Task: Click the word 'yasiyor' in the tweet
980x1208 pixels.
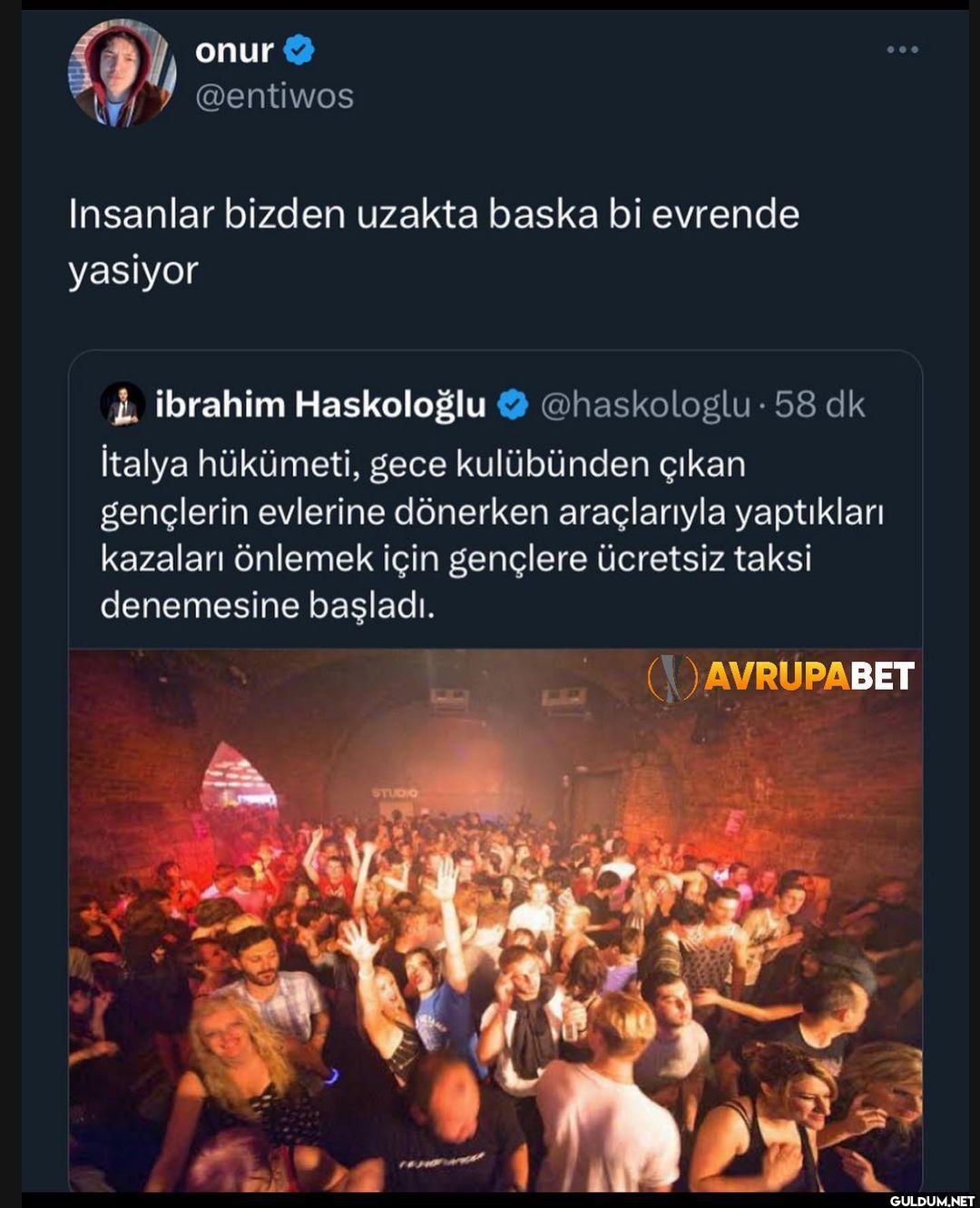Action: (x=133, y=270)
